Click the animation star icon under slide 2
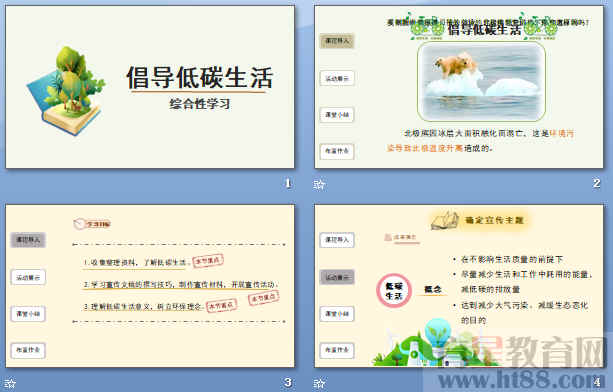 point(319,184)
